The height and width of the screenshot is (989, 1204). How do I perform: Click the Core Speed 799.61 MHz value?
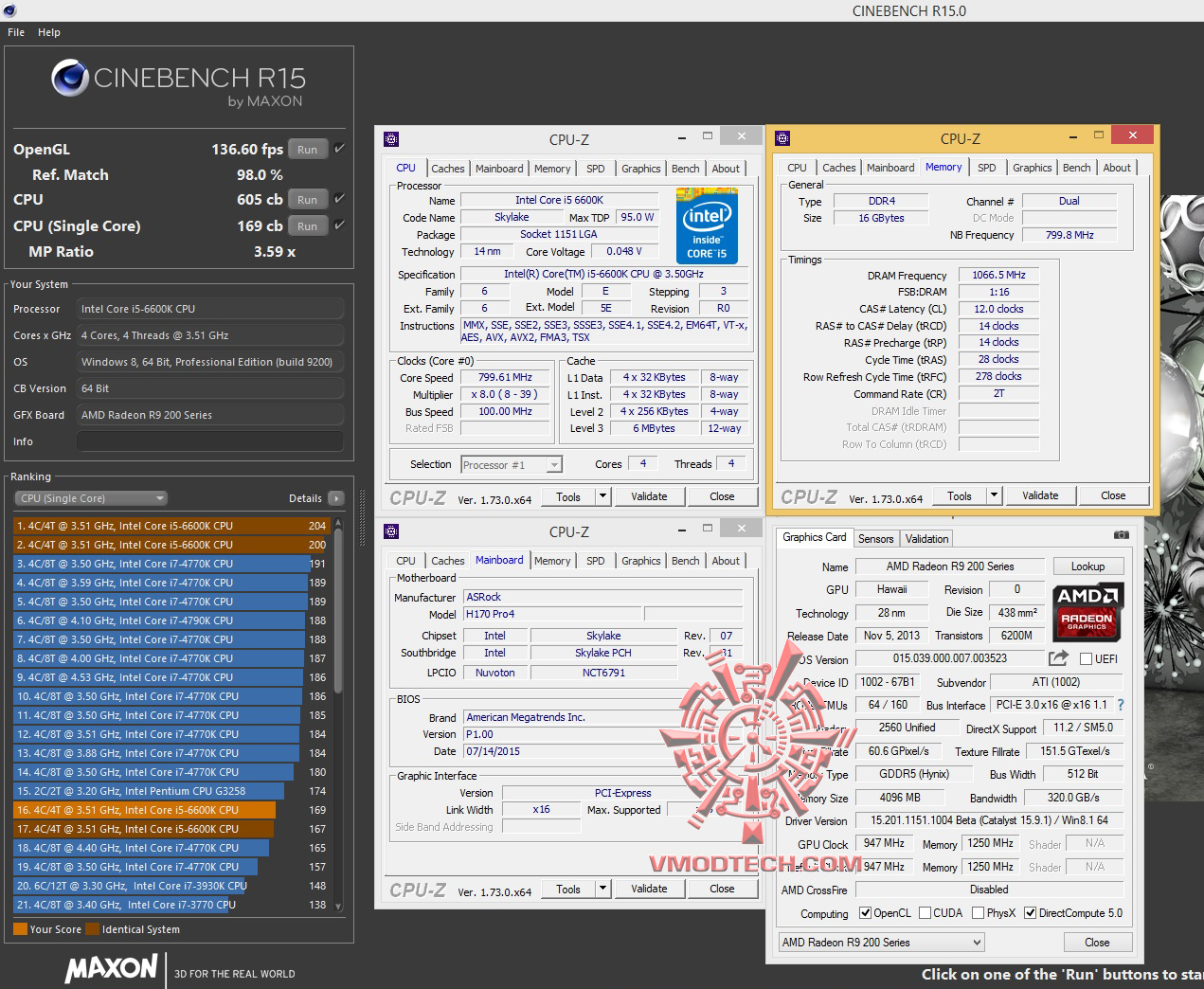(505, 377)
